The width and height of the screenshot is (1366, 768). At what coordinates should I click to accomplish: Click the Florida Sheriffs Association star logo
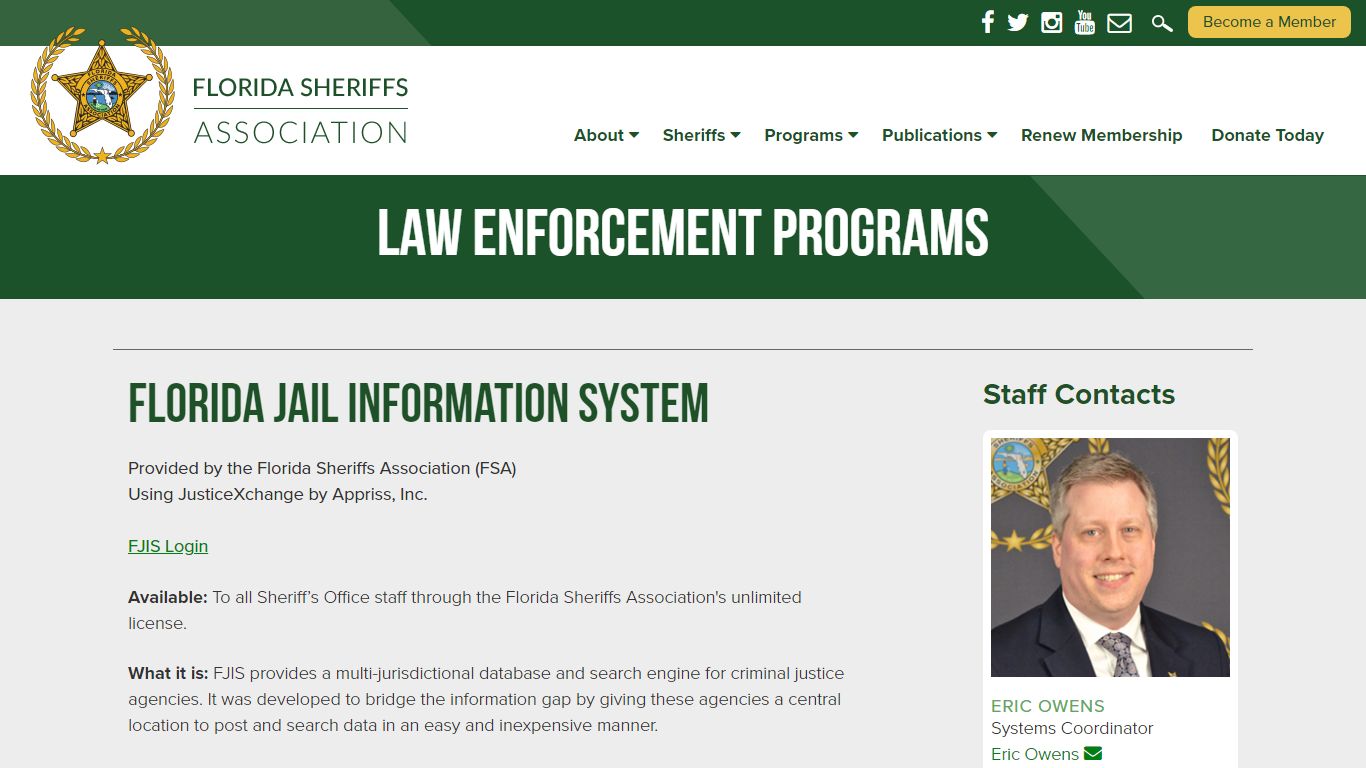coord(103,95)
